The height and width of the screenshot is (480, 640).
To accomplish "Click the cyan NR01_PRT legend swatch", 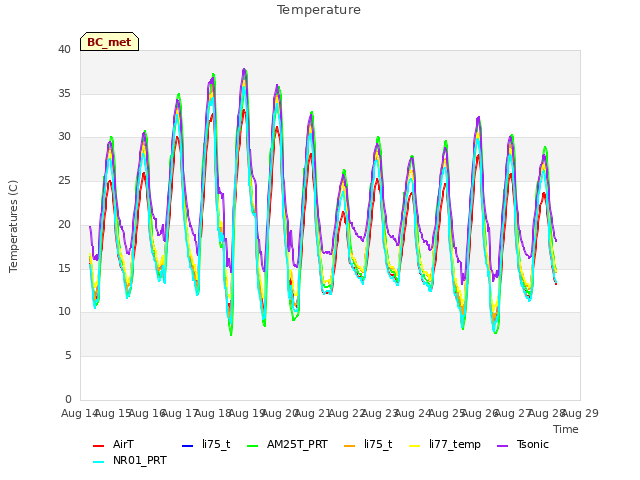I will click(x=98, y=462).
